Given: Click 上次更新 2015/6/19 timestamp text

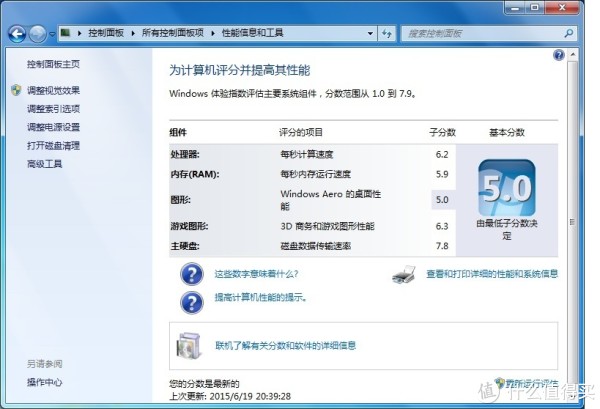Looking at the screenshot, I should point(230,396).
